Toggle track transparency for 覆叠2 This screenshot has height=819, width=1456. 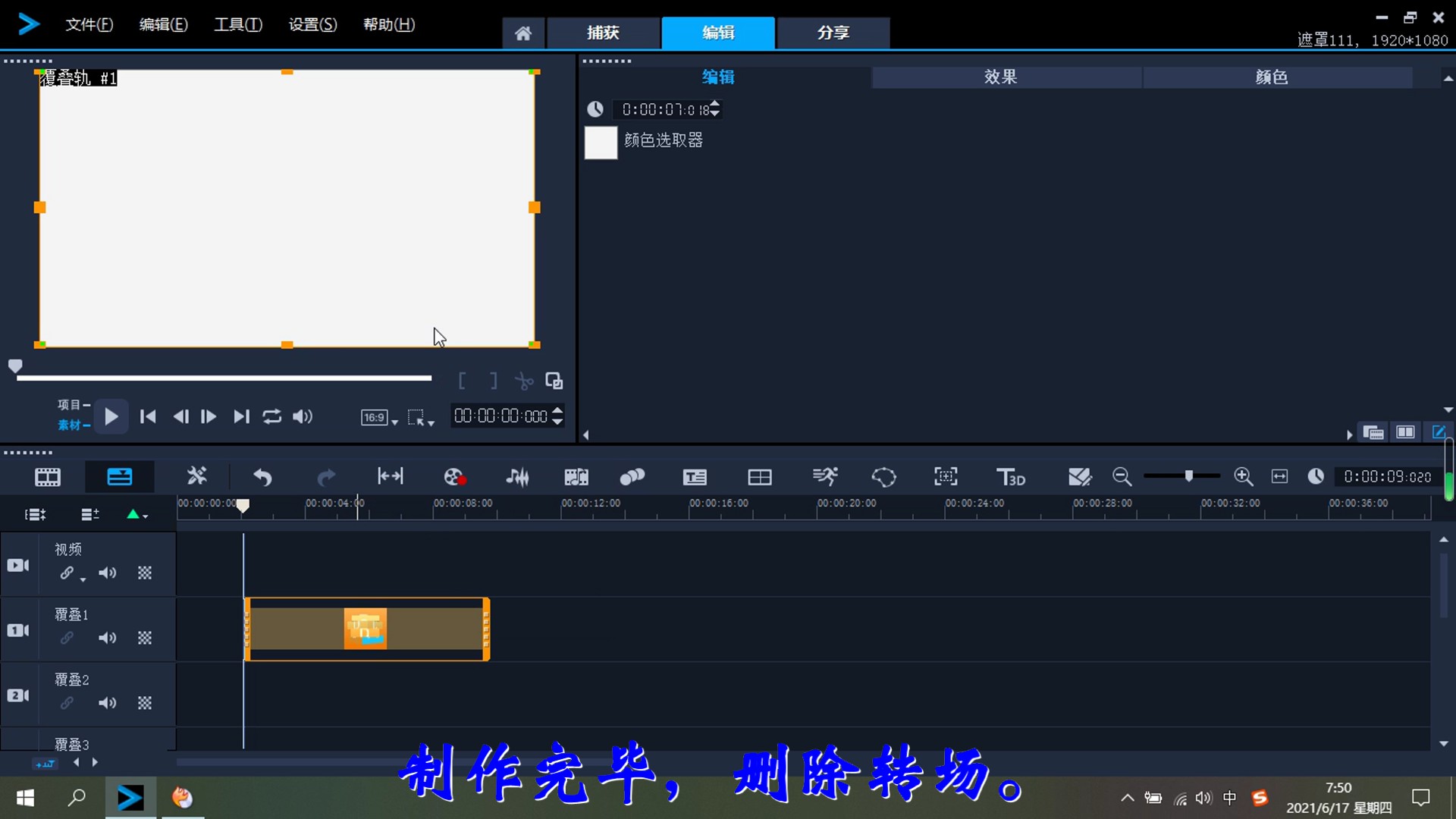point(145,704)
